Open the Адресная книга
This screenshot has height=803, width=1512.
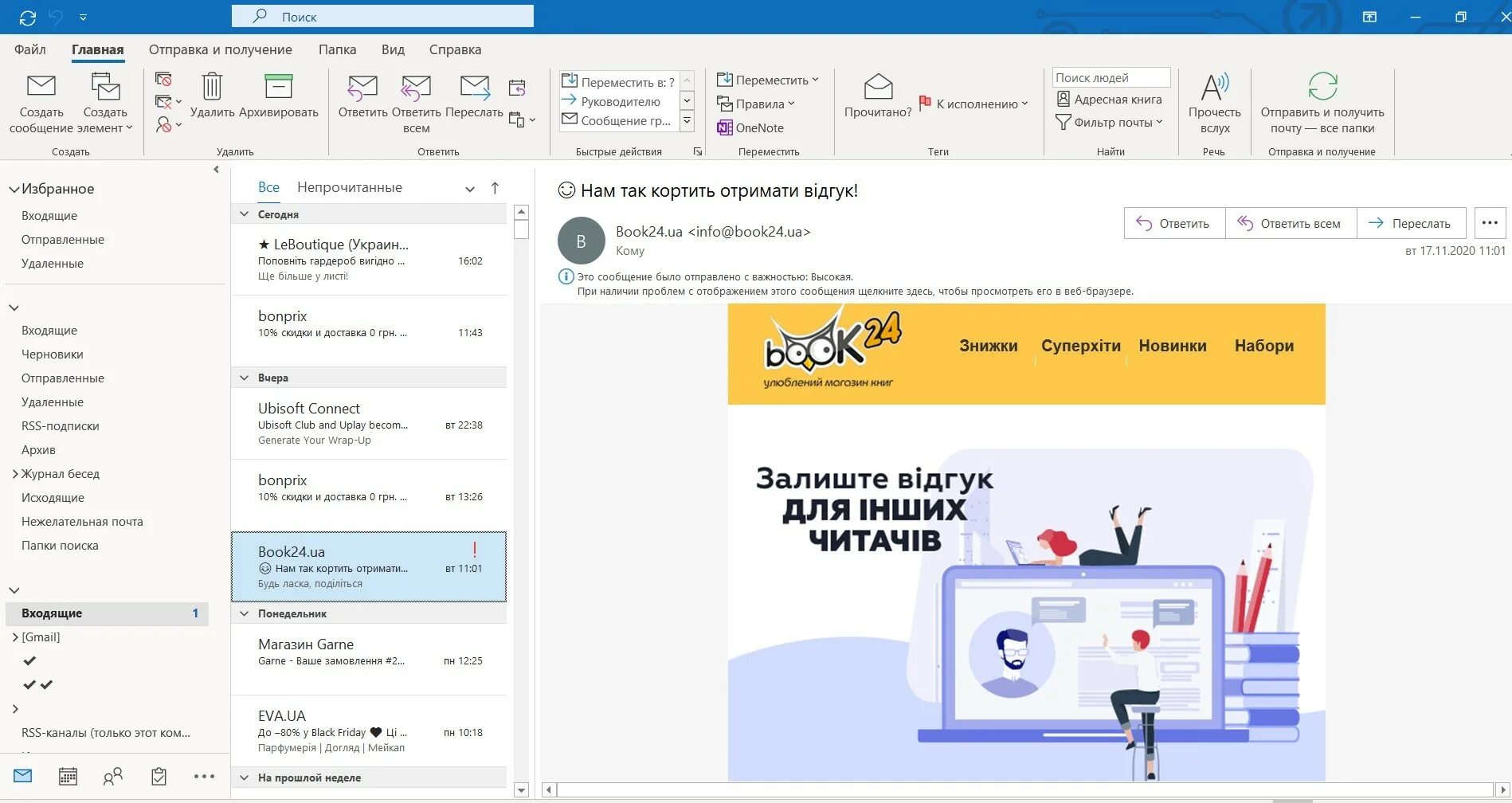1109,99
